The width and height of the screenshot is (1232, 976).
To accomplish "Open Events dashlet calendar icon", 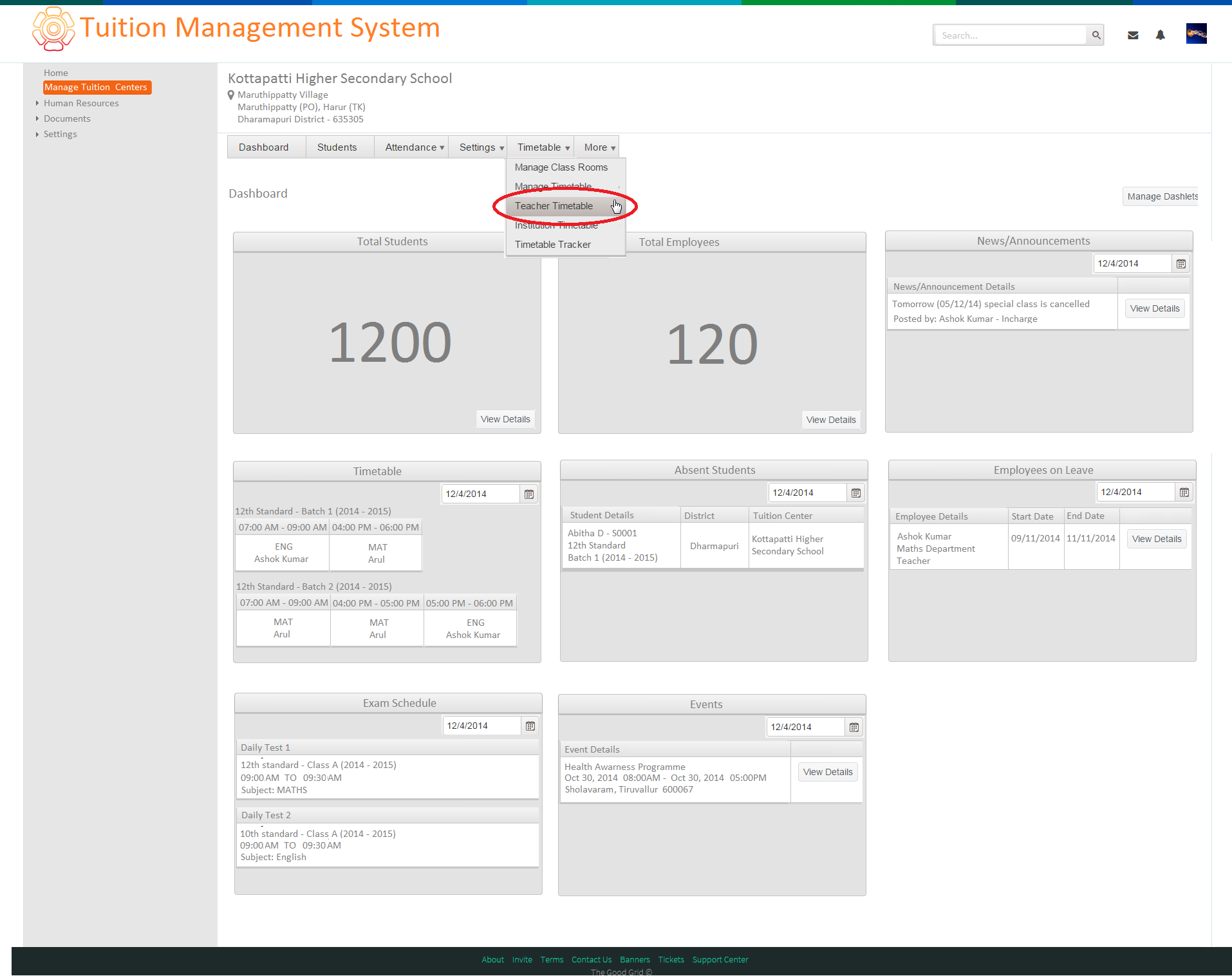I will pyautogui.click(x=854, y=727).
